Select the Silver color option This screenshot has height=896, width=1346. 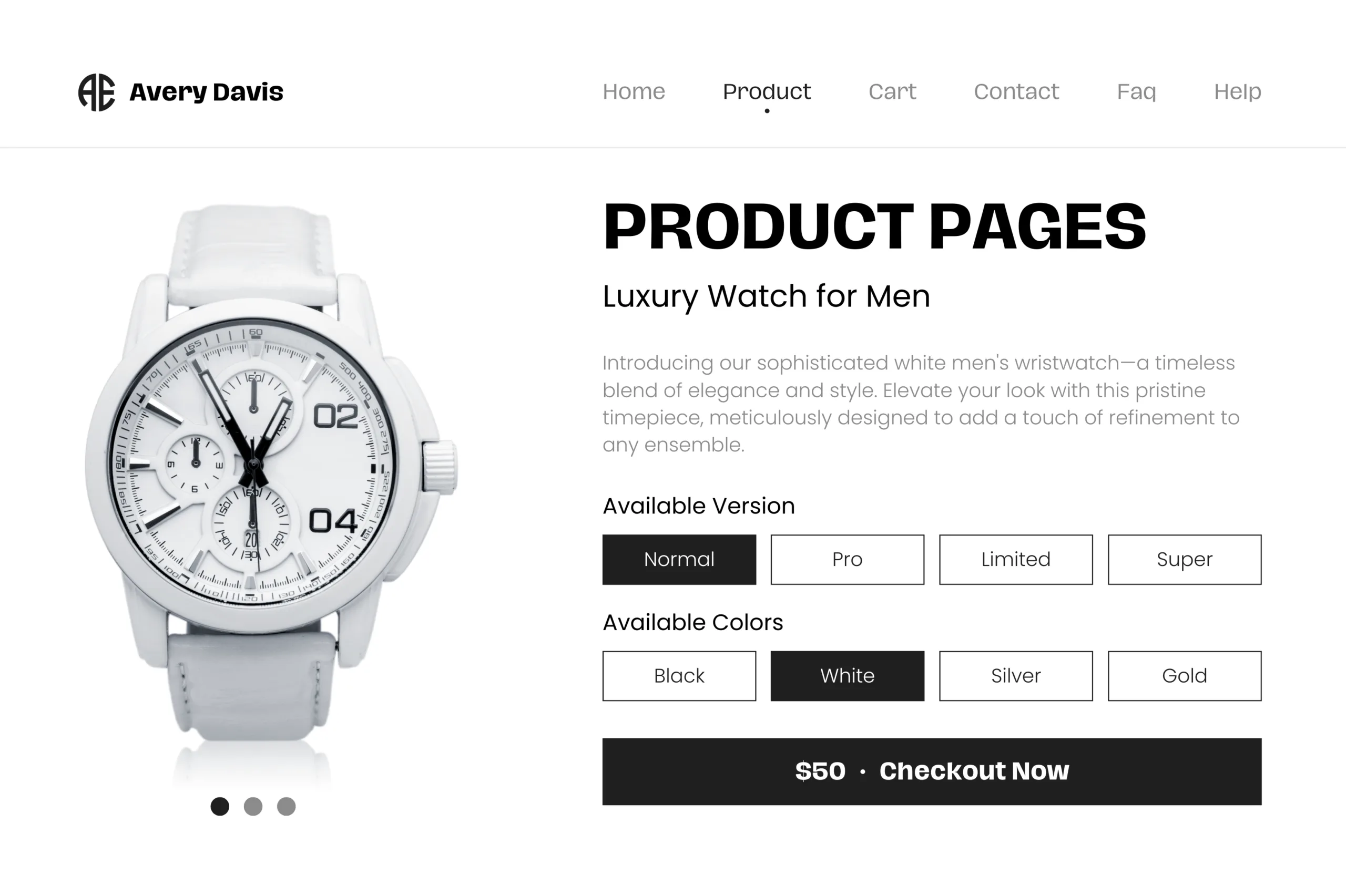coord(1016,676)
